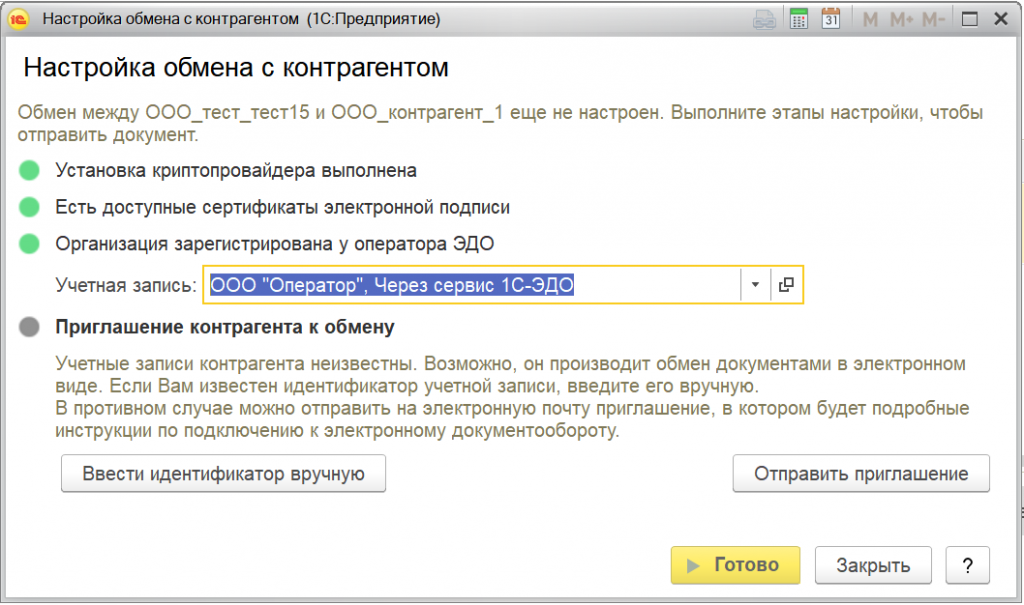
Task: Click the 1C application logo icon
Action: click(x=18, y=19)
